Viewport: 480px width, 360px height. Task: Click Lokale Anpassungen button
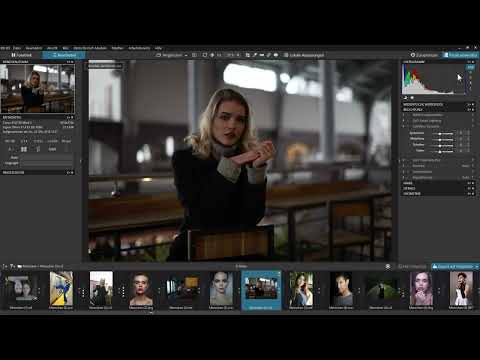pos(304,55)
